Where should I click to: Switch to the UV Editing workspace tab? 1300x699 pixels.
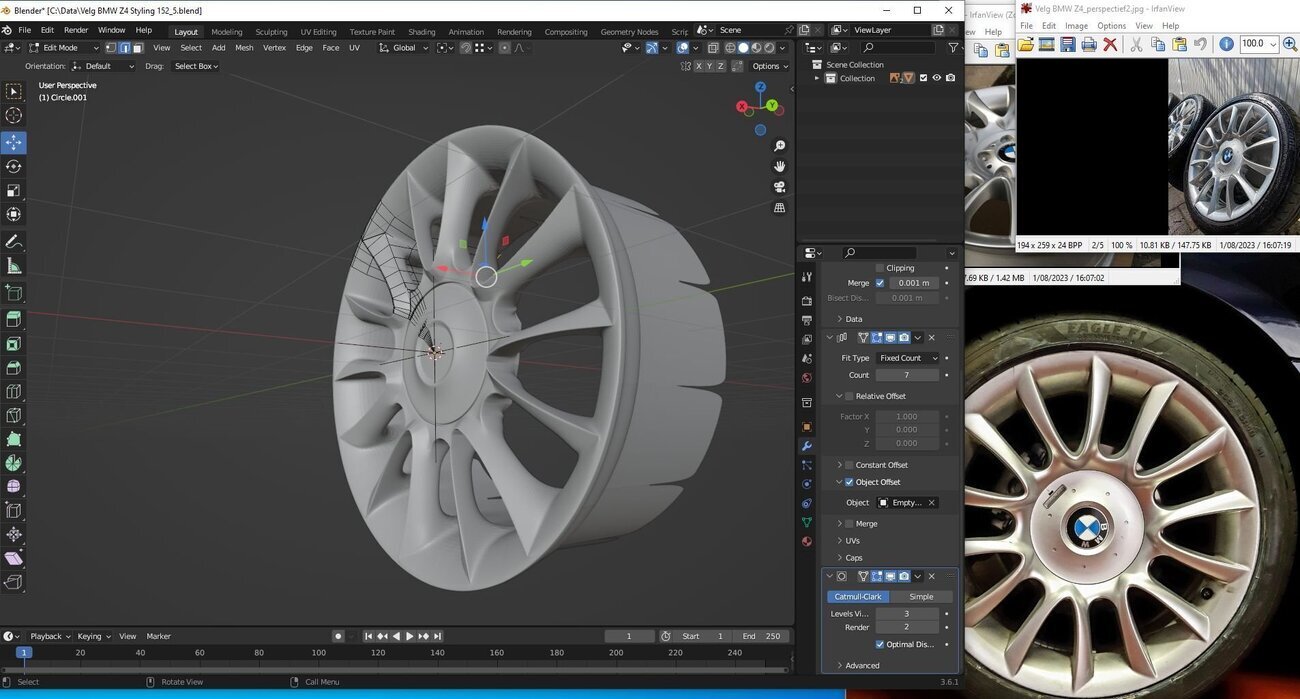[x=318, y=31]
